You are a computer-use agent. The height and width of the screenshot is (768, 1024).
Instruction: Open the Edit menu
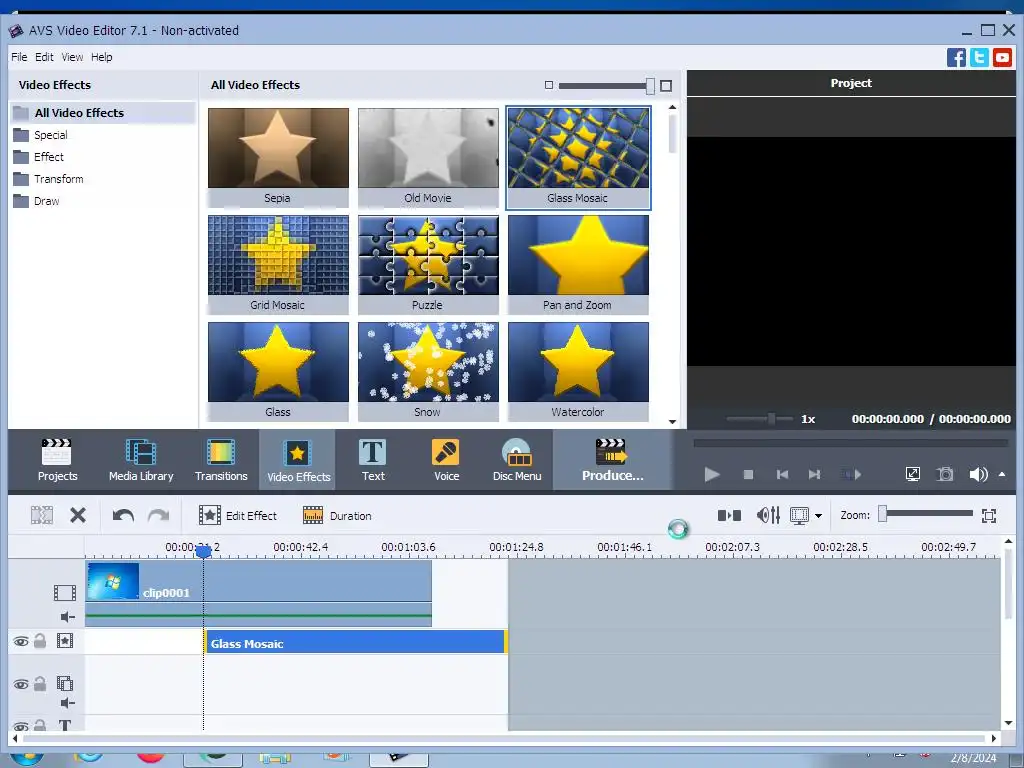coord(44,57)
